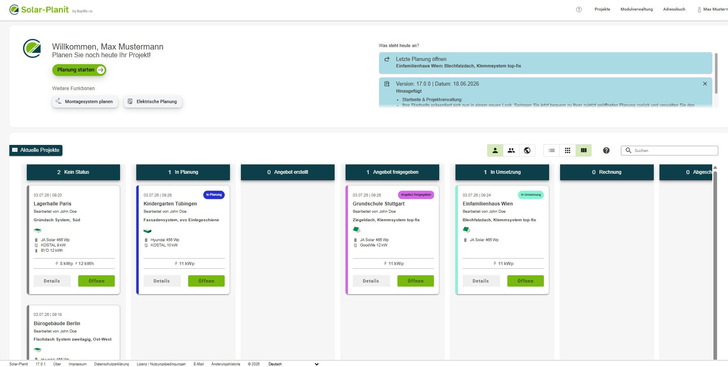Open the Änderungshistorie footer link
Image resolution: width=728 pixels, height=367 pixels.
226,364
